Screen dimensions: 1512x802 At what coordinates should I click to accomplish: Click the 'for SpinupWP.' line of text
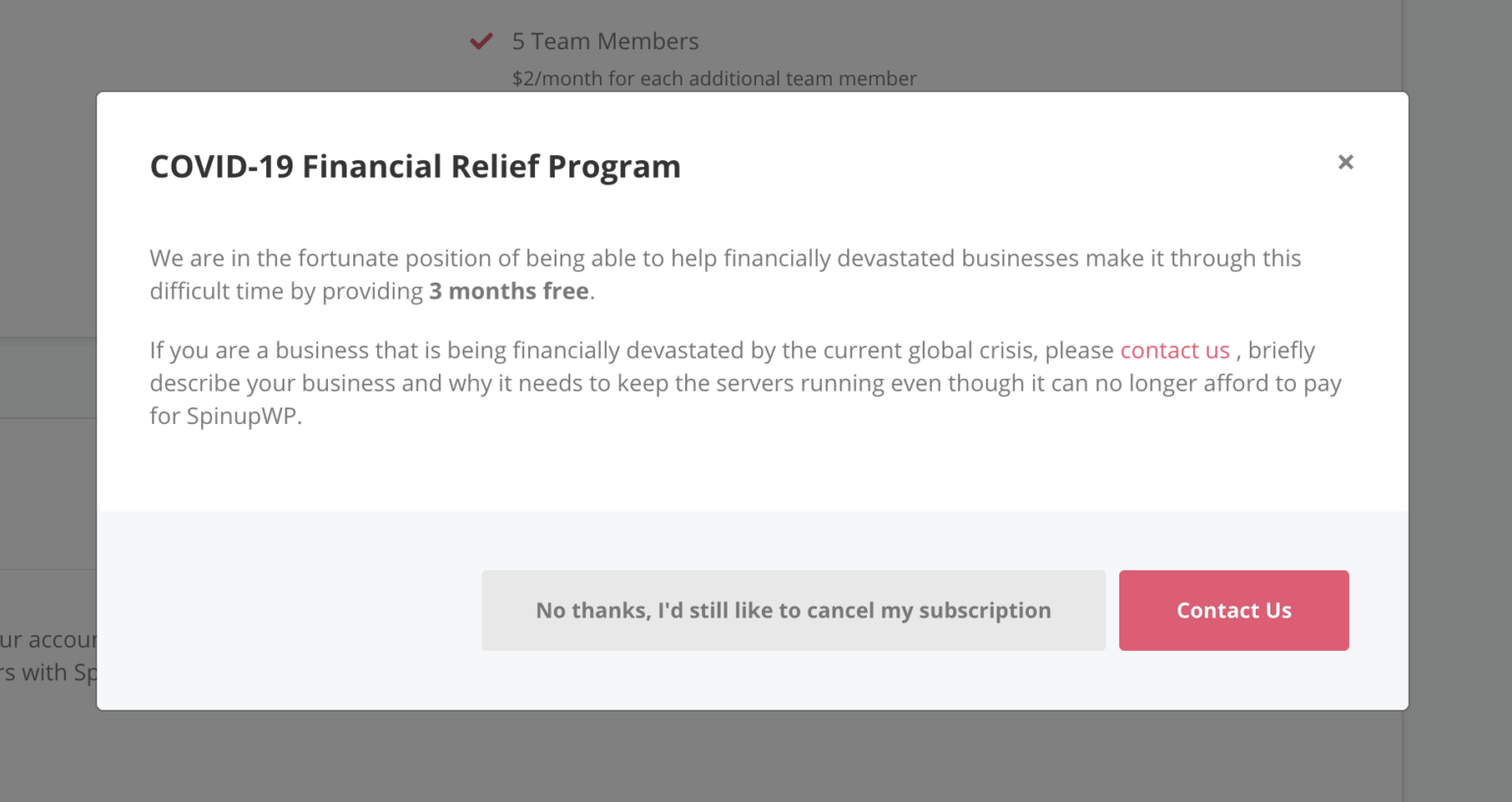coord(226,416)
